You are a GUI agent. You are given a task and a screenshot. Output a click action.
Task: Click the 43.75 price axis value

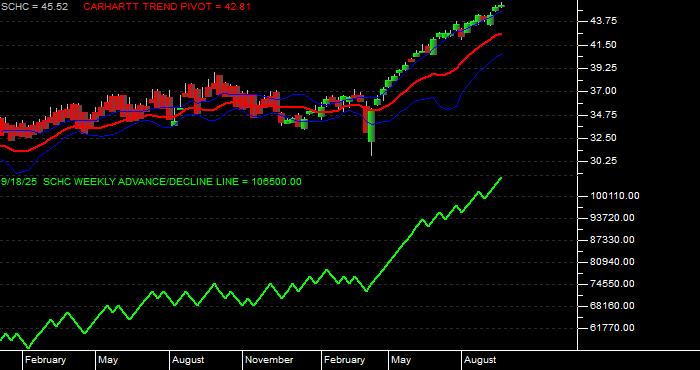point(603,21)
